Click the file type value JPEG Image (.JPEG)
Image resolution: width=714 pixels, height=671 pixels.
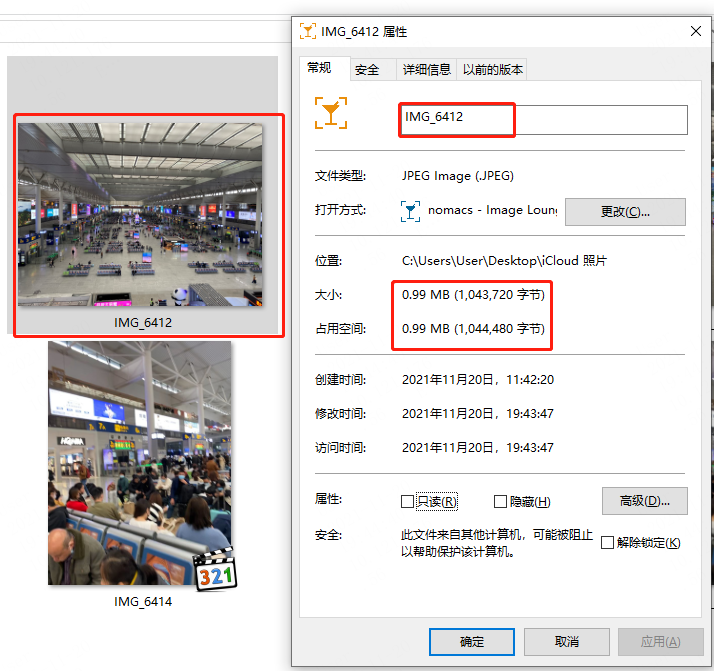click(458, 176)
